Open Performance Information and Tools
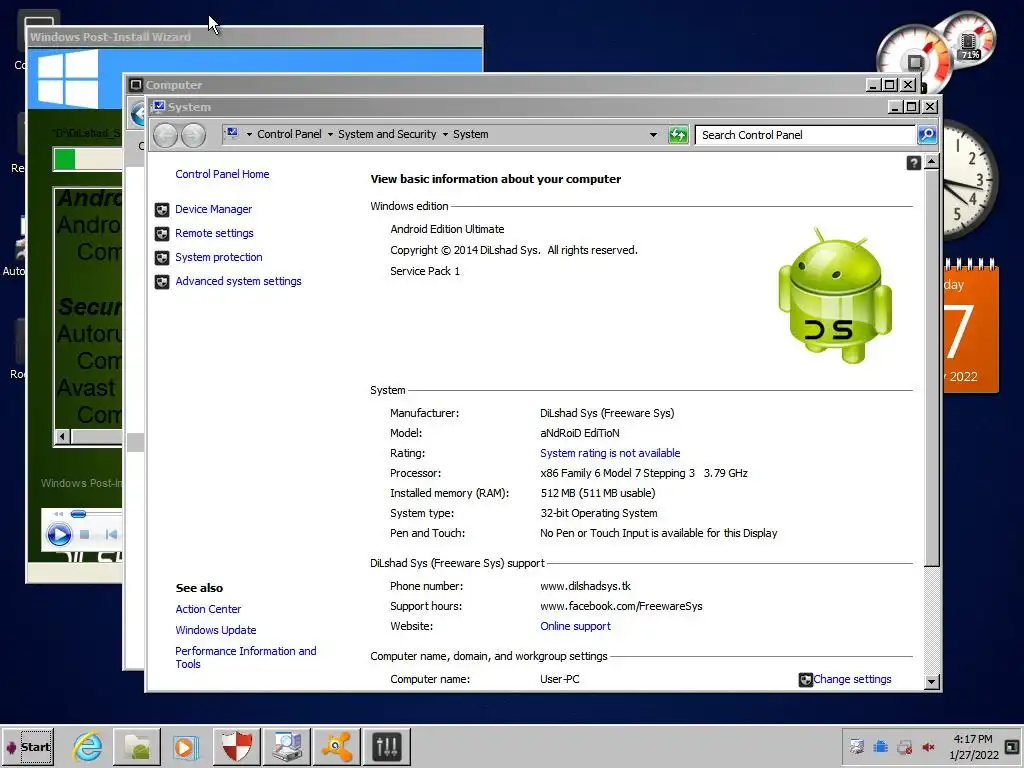 (246, 657)
